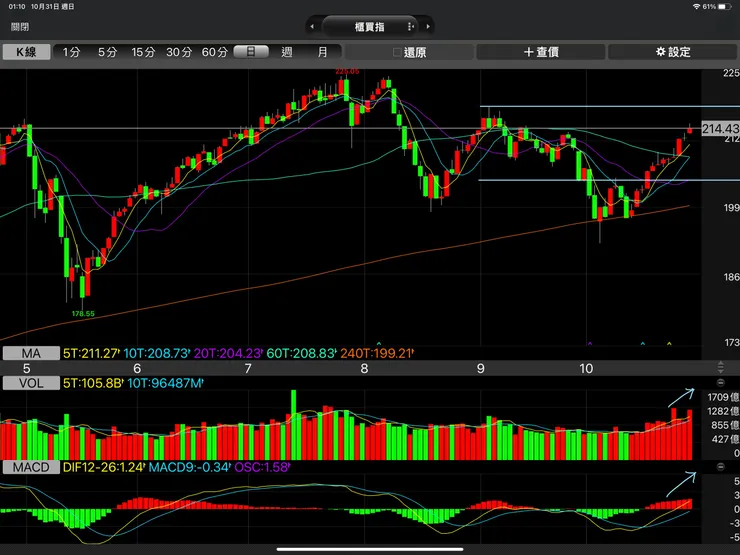Click month 10 on the time axis

pos(586,369)
